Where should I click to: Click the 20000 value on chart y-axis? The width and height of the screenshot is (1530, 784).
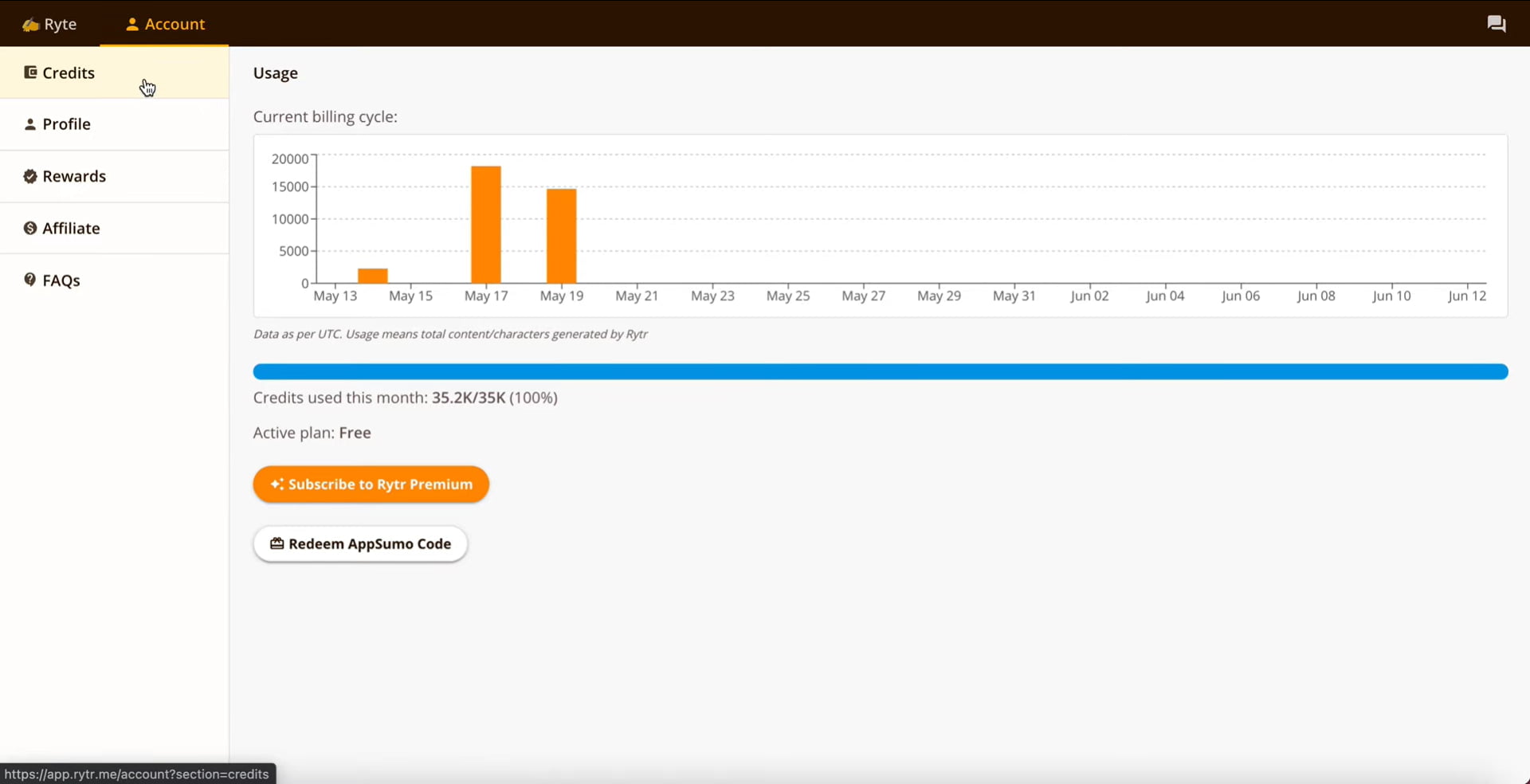289,159
